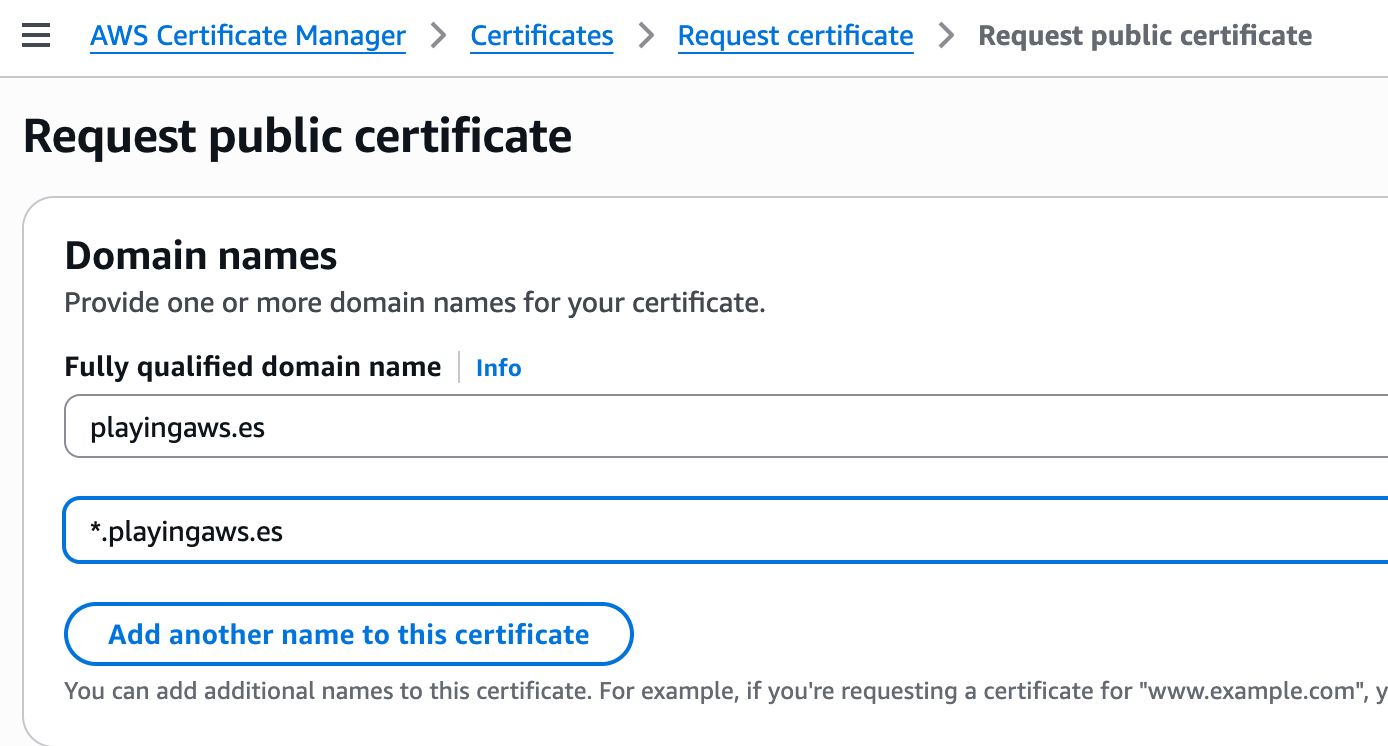Viewport: 1388px width, 746px height.
Task: Open Info for fully qualified domain name
Action: click(x=498, y=368)
